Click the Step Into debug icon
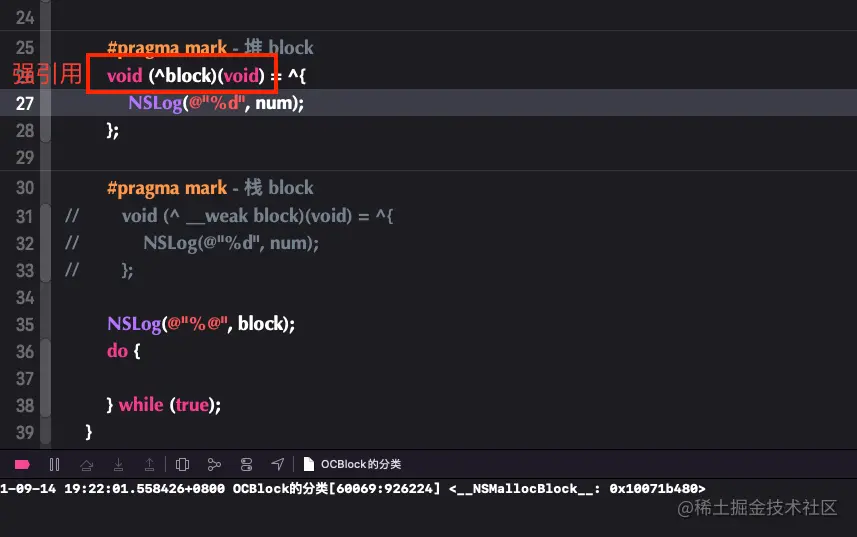This screenshot has width=857, height=537. click(x=118, y=464)
